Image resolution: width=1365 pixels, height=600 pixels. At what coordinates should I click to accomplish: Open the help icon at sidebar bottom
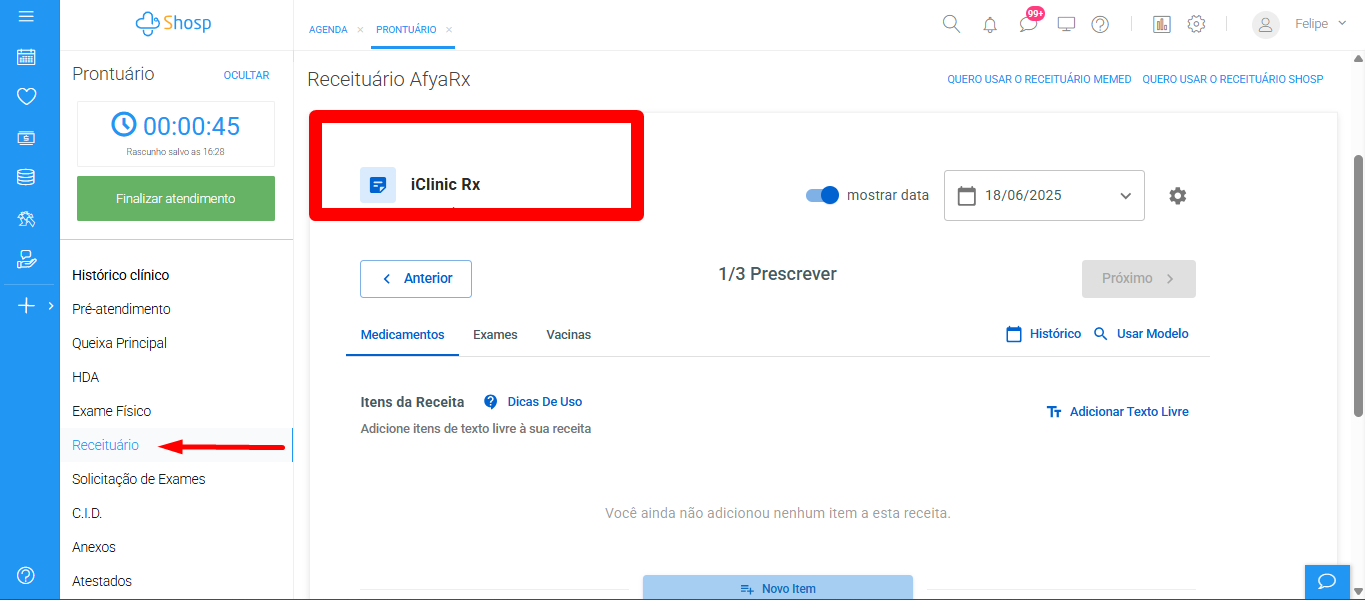click(27, 575)
